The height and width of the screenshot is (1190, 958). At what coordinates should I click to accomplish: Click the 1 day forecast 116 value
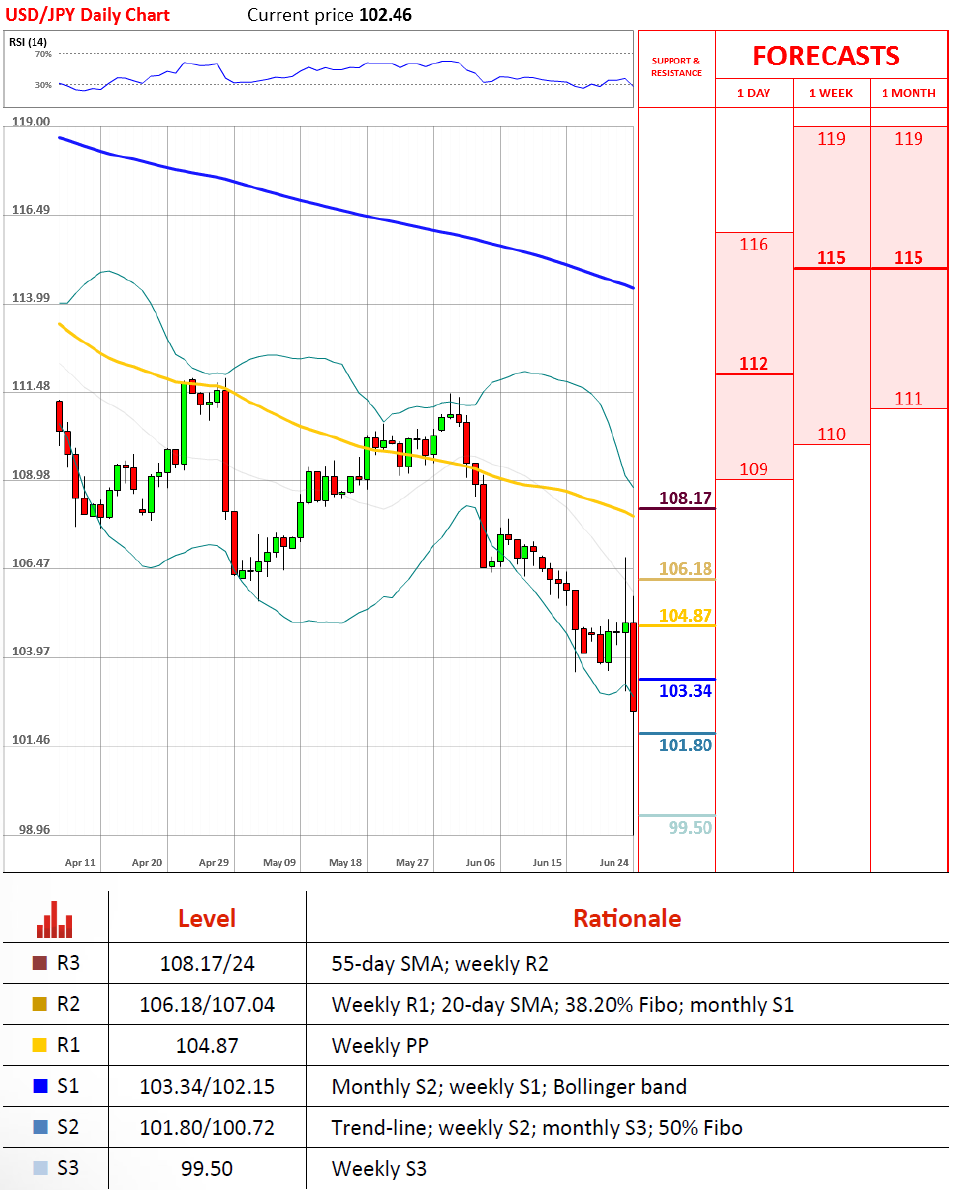point(754,244)
